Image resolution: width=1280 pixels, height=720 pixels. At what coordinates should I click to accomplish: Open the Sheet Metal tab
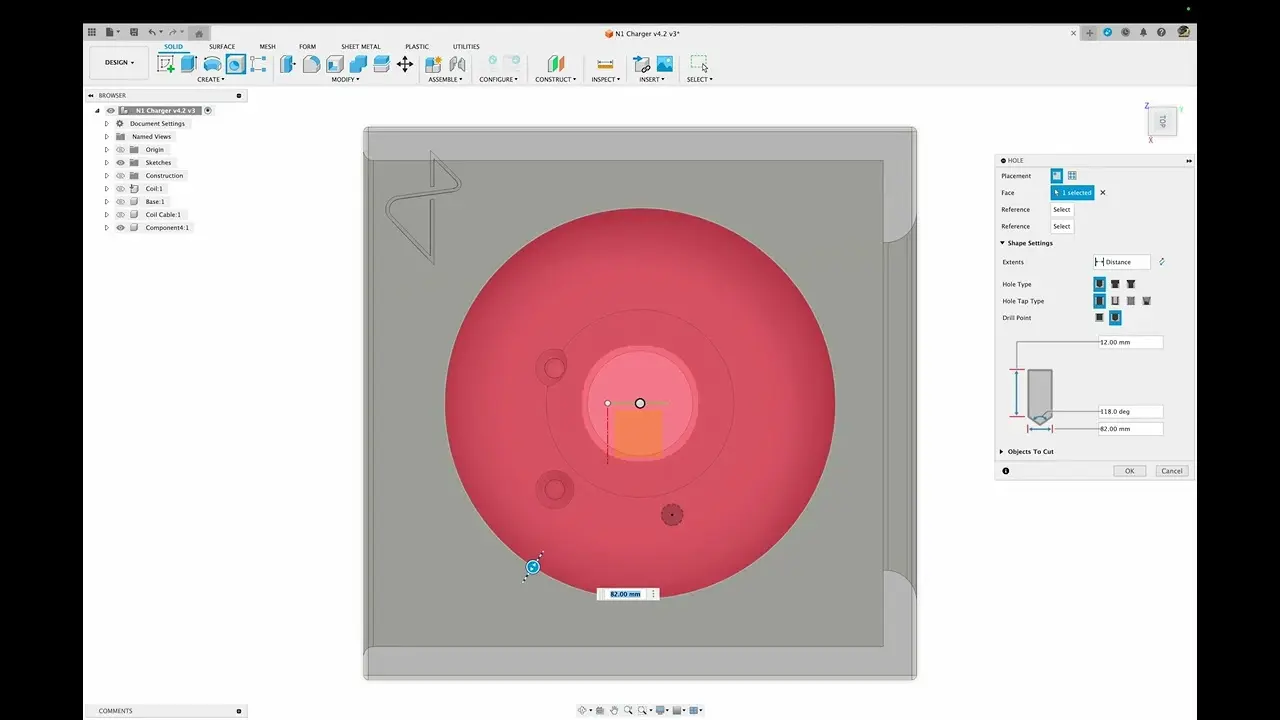tap(360, 47)
